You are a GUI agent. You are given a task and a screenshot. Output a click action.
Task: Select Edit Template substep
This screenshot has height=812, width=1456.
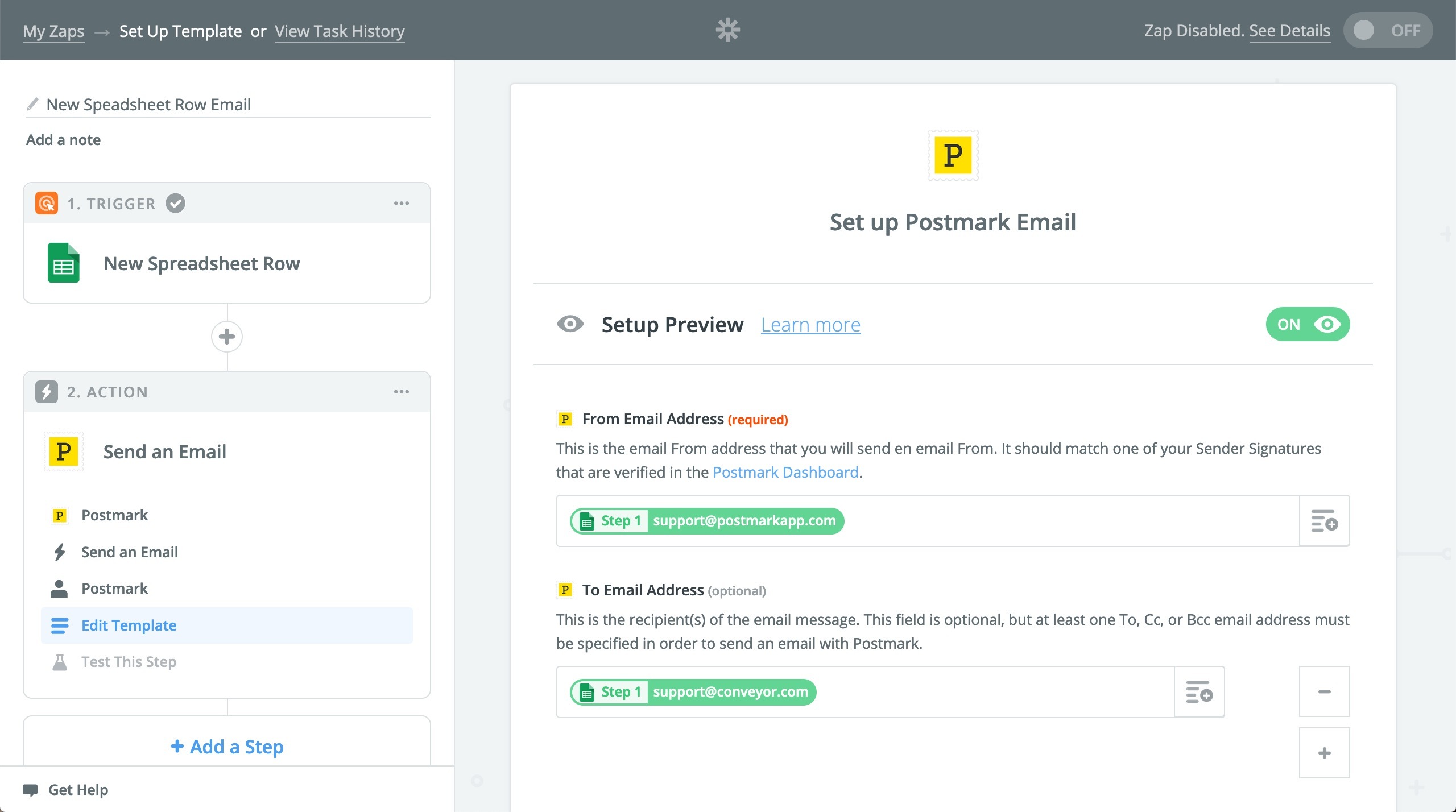pos(227,625)
